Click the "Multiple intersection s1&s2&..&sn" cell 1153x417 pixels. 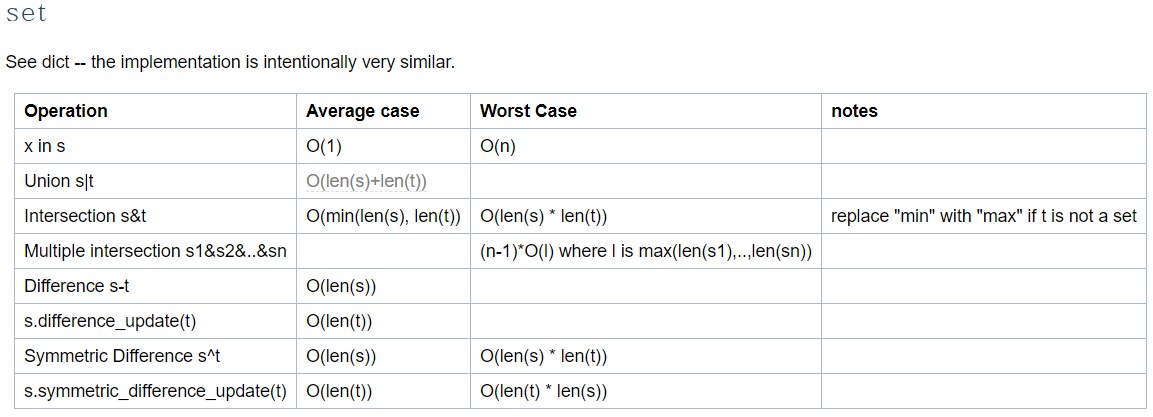click(x=155, y=251)
